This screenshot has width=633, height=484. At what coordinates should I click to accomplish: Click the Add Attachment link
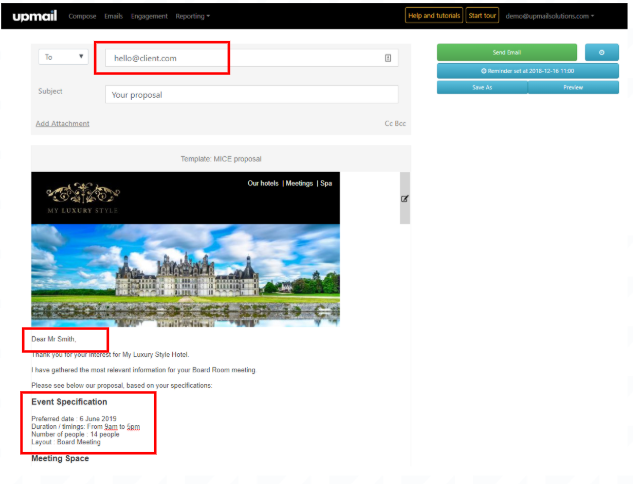[62, 124]
